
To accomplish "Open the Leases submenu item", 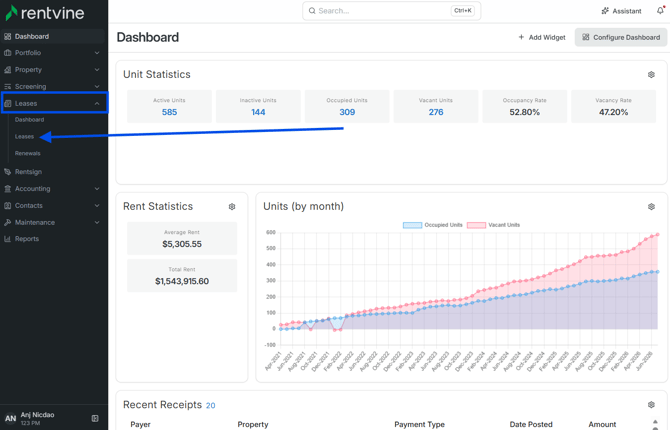I will pyautogui.click(x=24, y=137).
